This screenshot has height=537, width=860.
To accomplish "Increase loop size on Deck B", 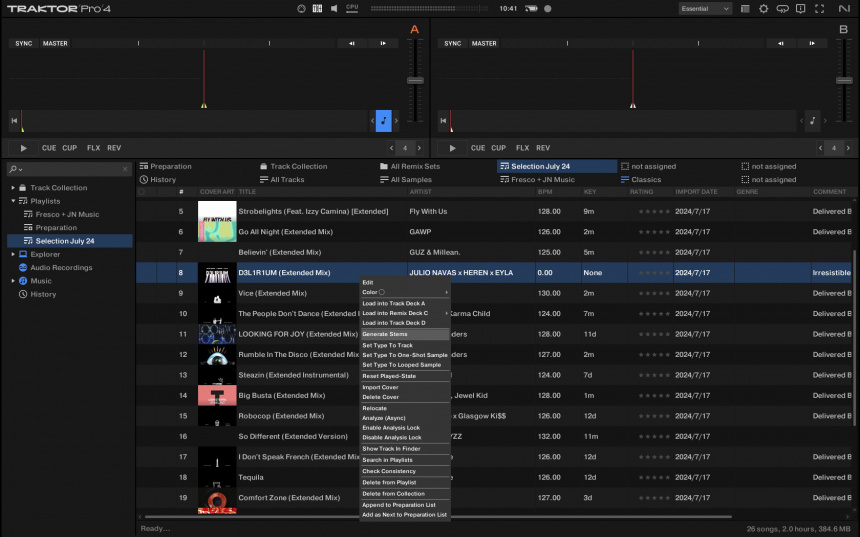I will click(x=848, y=148).
